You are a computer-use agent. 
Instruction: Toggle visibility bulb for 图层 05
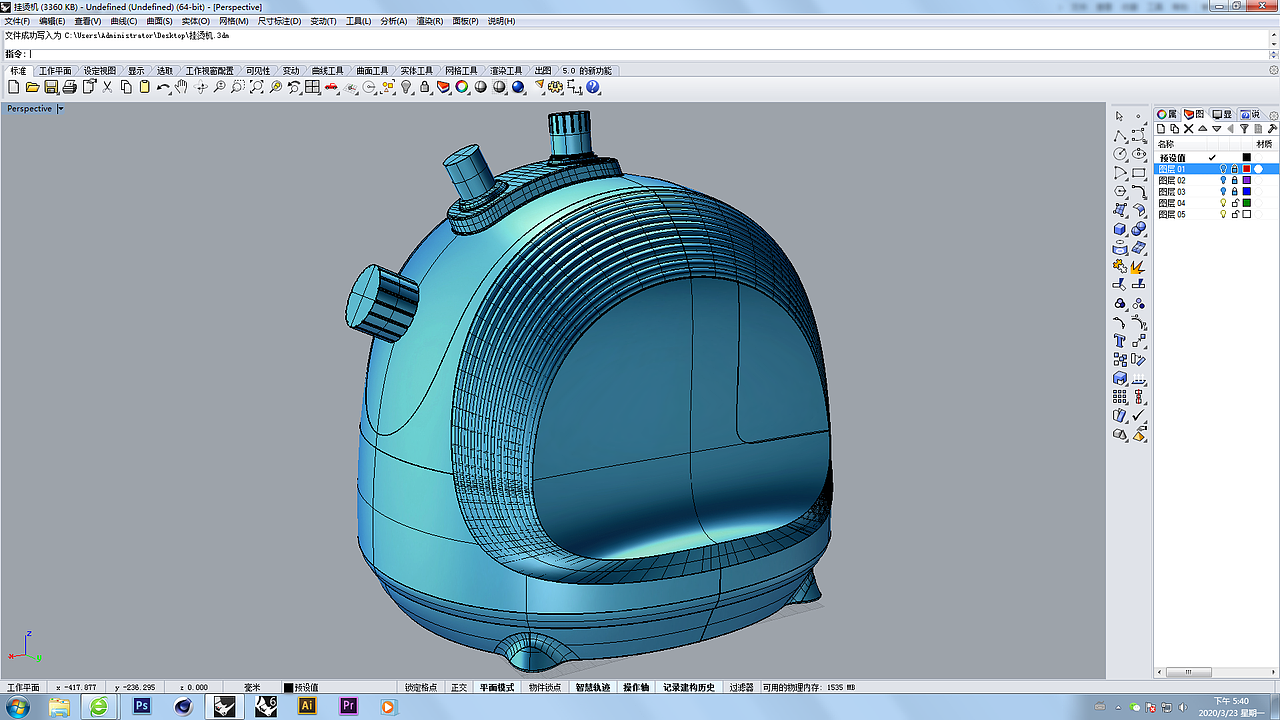1223,214
